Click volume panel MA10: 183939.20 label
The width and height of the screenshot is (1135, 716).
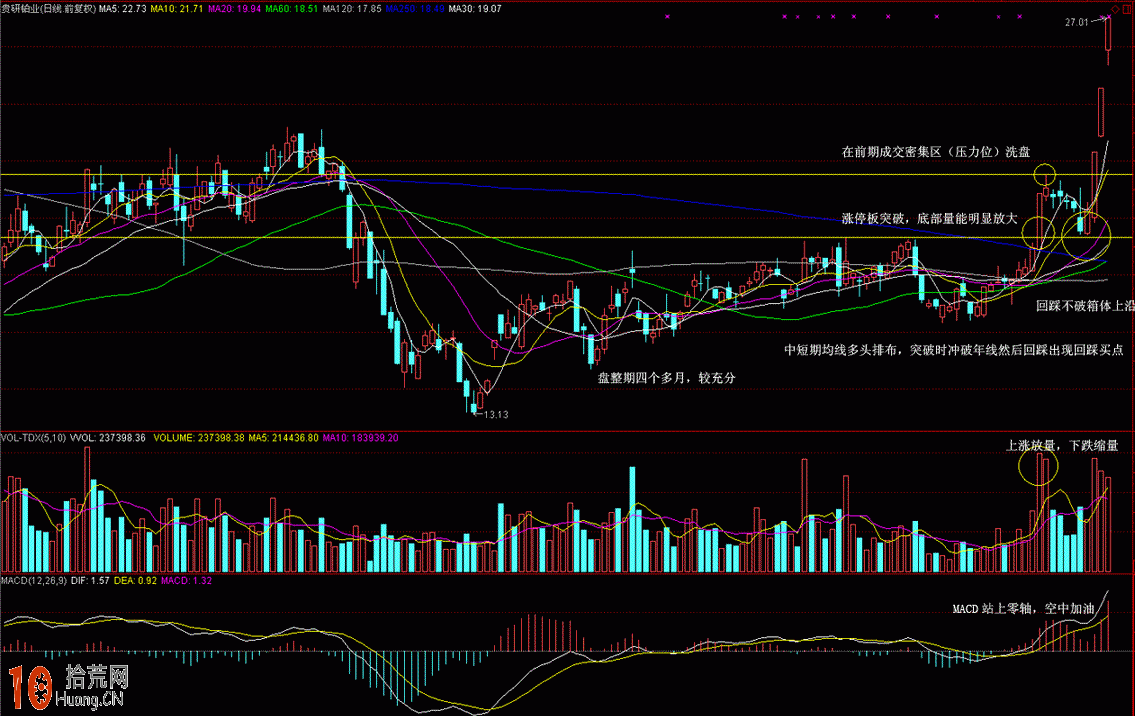[360, 438]
